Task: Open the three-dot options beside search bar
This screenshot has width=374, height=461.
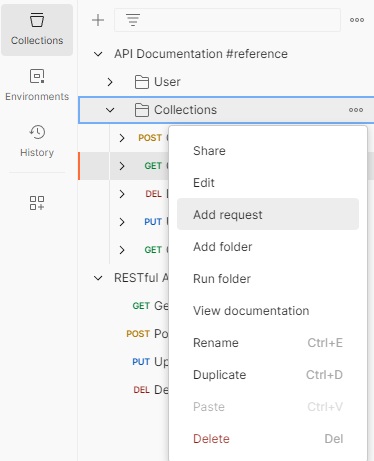Action: click(x=357, y=20)
